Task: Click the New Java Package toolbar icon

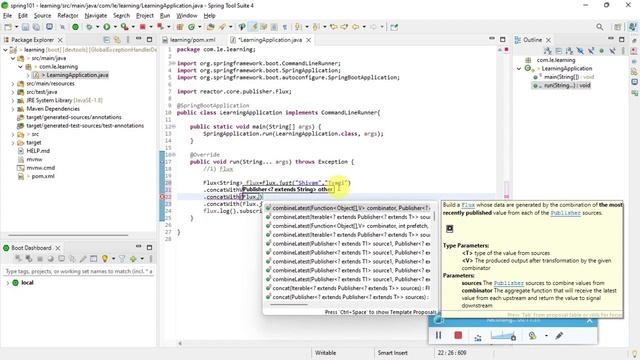Action: click(180, 27)
